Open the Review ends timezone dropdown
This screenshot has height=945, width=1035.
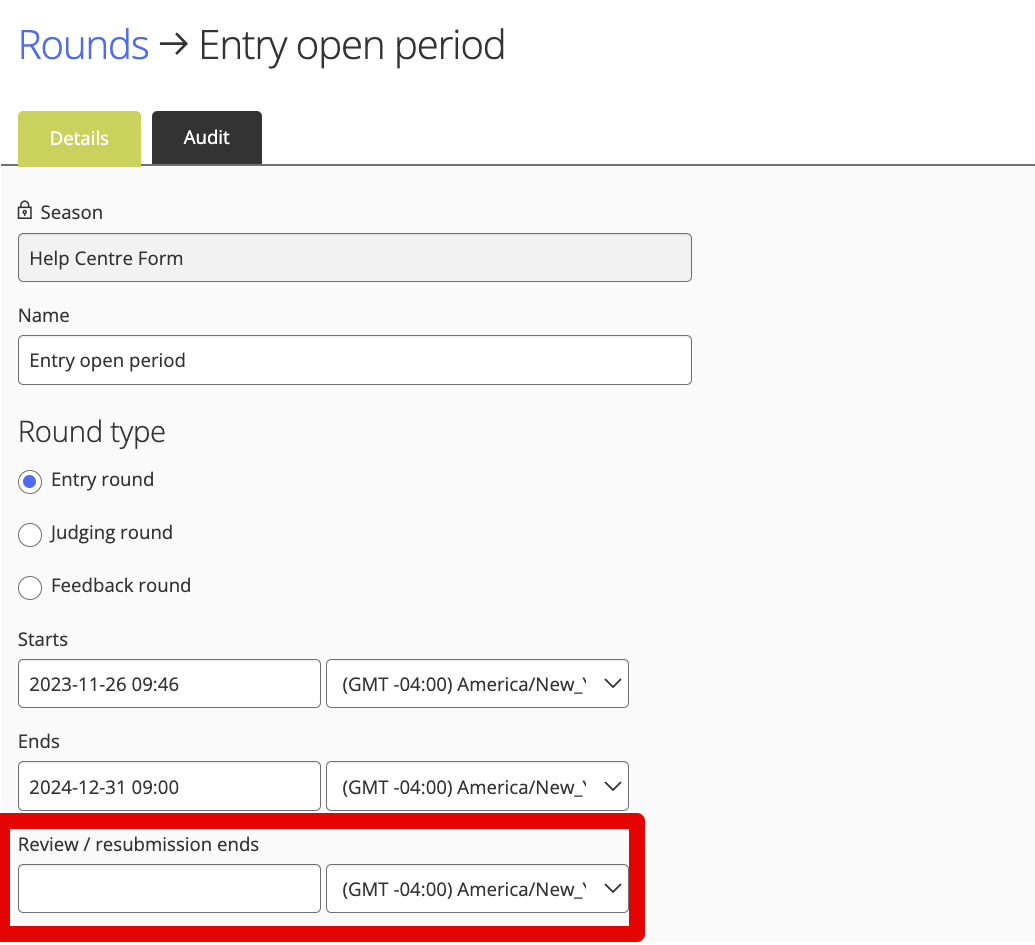pos(477,888)
